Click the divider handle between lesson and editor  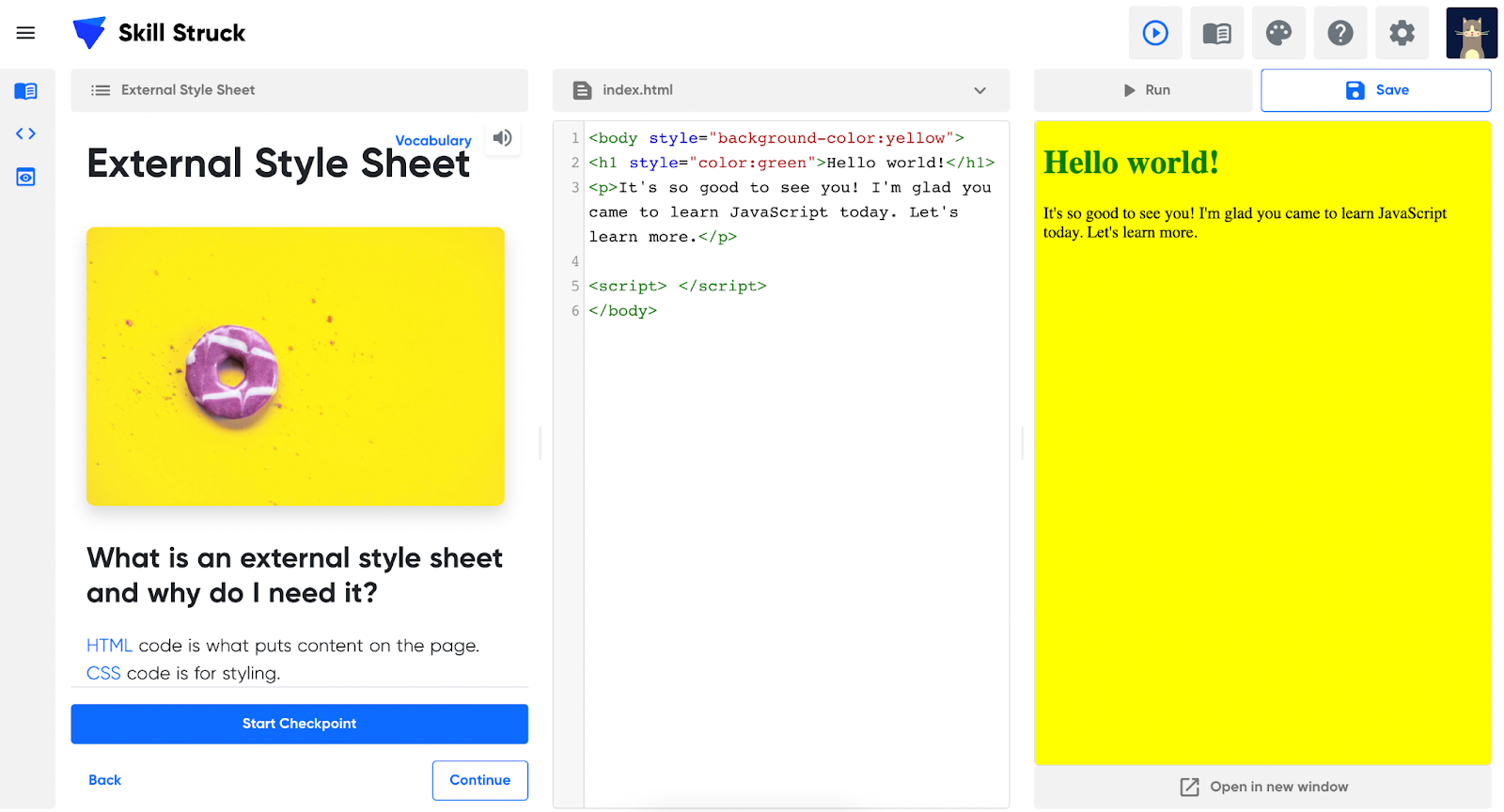coord(540,442)
